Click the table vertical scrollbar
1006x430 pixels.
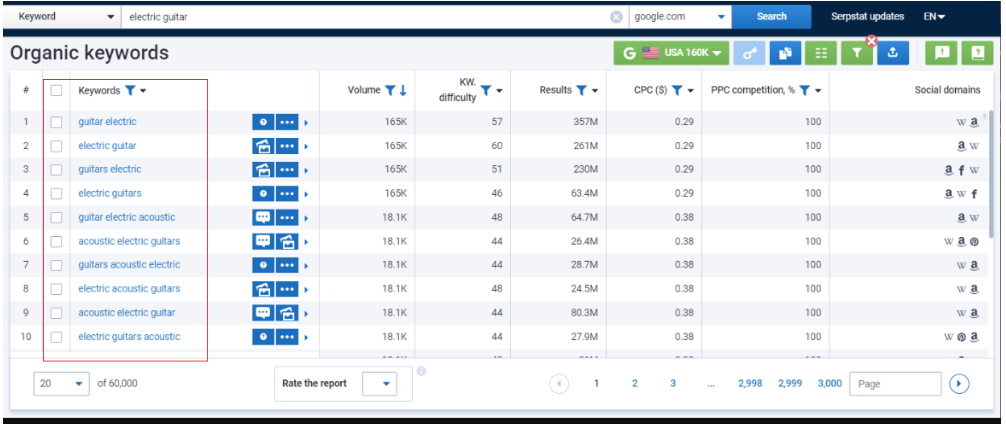point(993,175)
